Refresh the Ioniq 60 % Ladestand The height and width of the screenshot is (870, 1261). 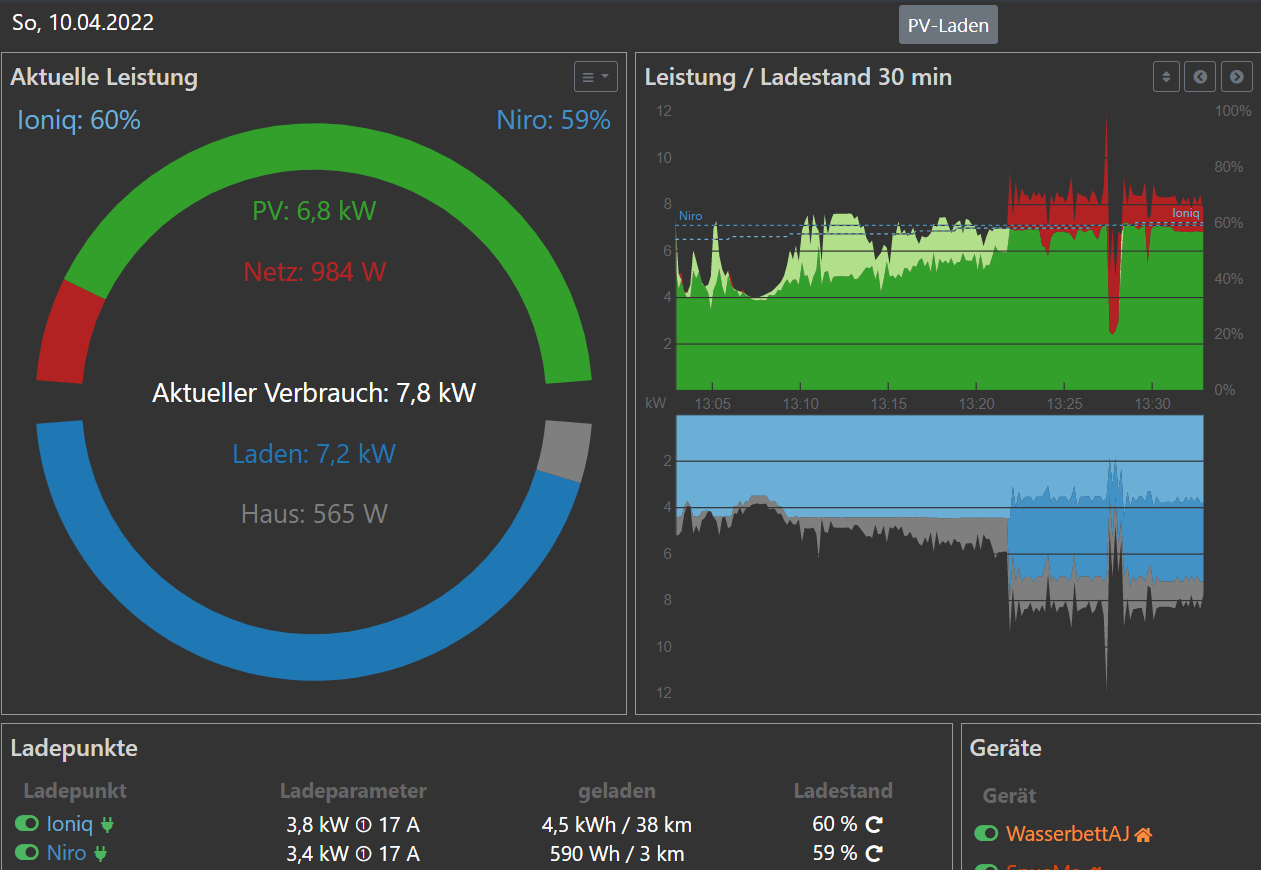point(873,825)
